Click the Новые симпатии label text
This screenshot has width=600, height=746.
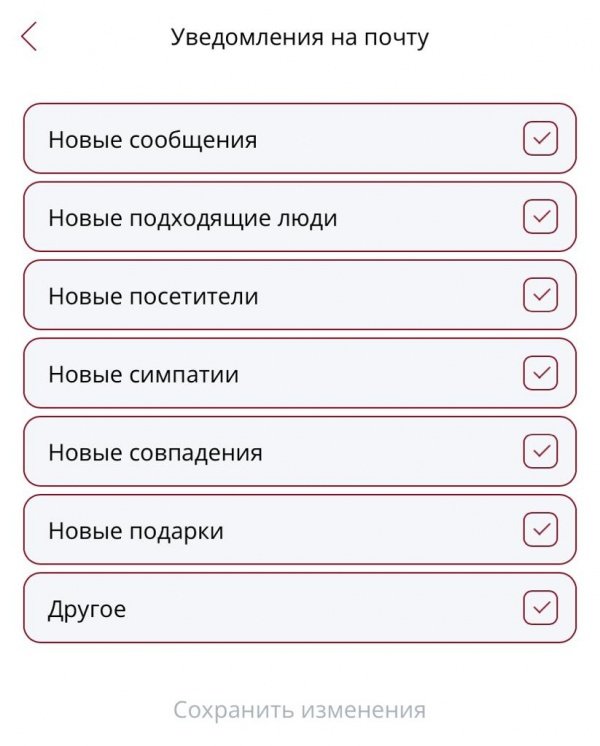[143, 374]
